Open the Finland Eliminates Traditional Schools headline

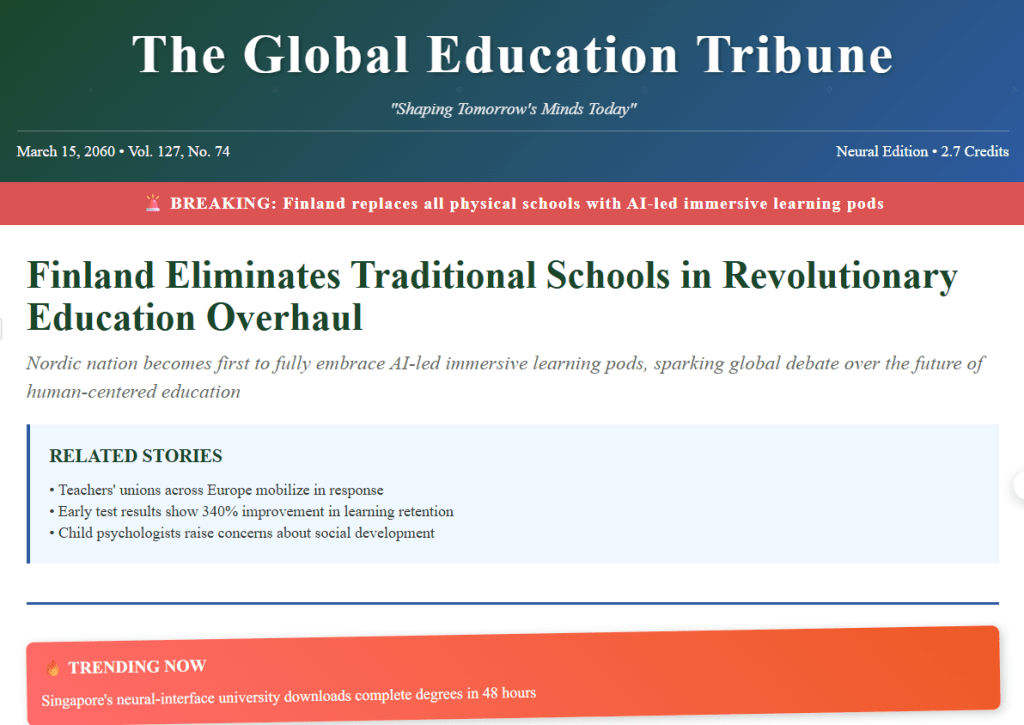point(492,296)
